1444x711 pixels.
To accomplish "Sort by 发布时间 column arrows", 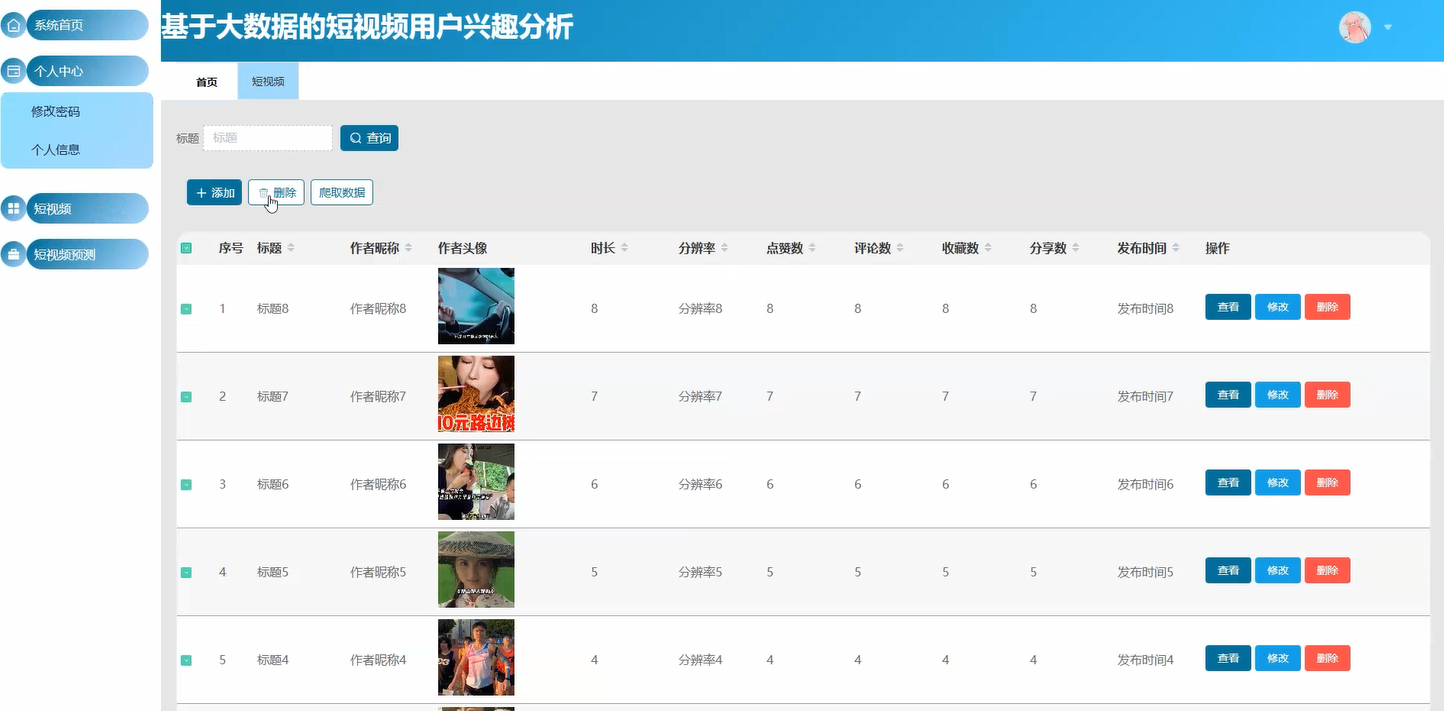I will [1177, 248].
